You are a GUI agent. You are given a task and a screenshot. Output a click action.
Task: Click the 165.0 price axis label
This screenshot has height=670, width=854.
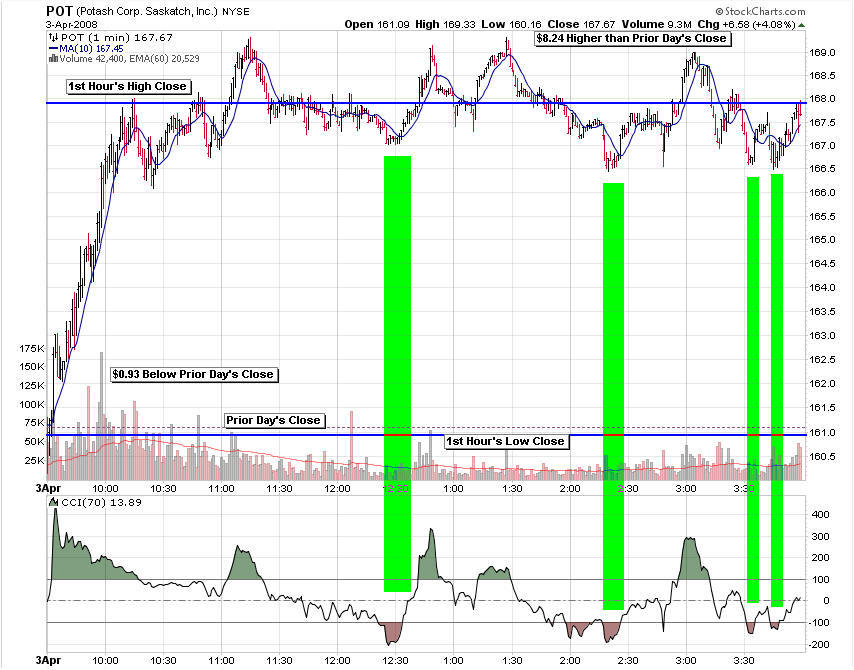click(x=822, y=240)
